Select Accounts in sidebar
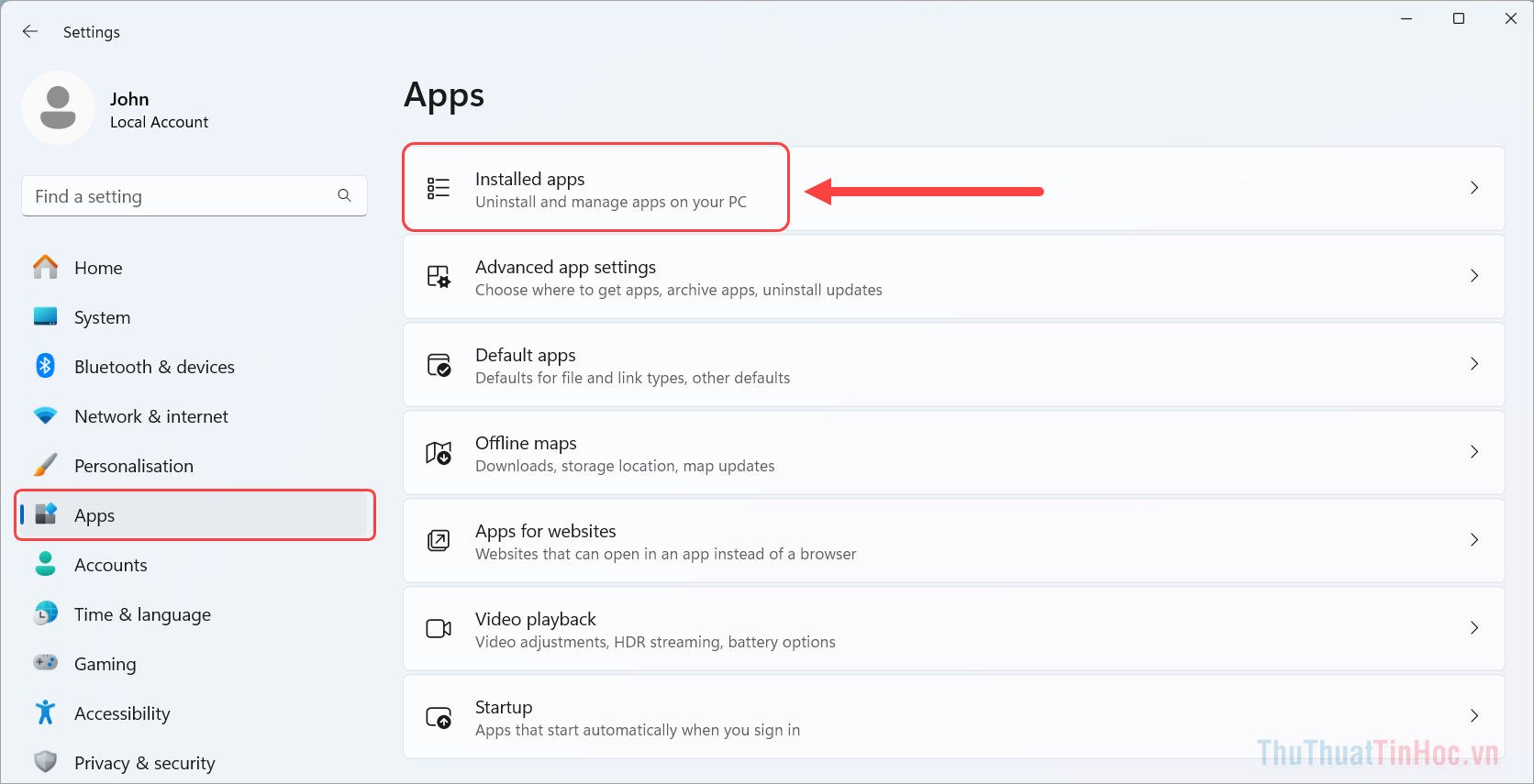The image size is (1534, 784). pyautogui.click(x=195, y=565)
